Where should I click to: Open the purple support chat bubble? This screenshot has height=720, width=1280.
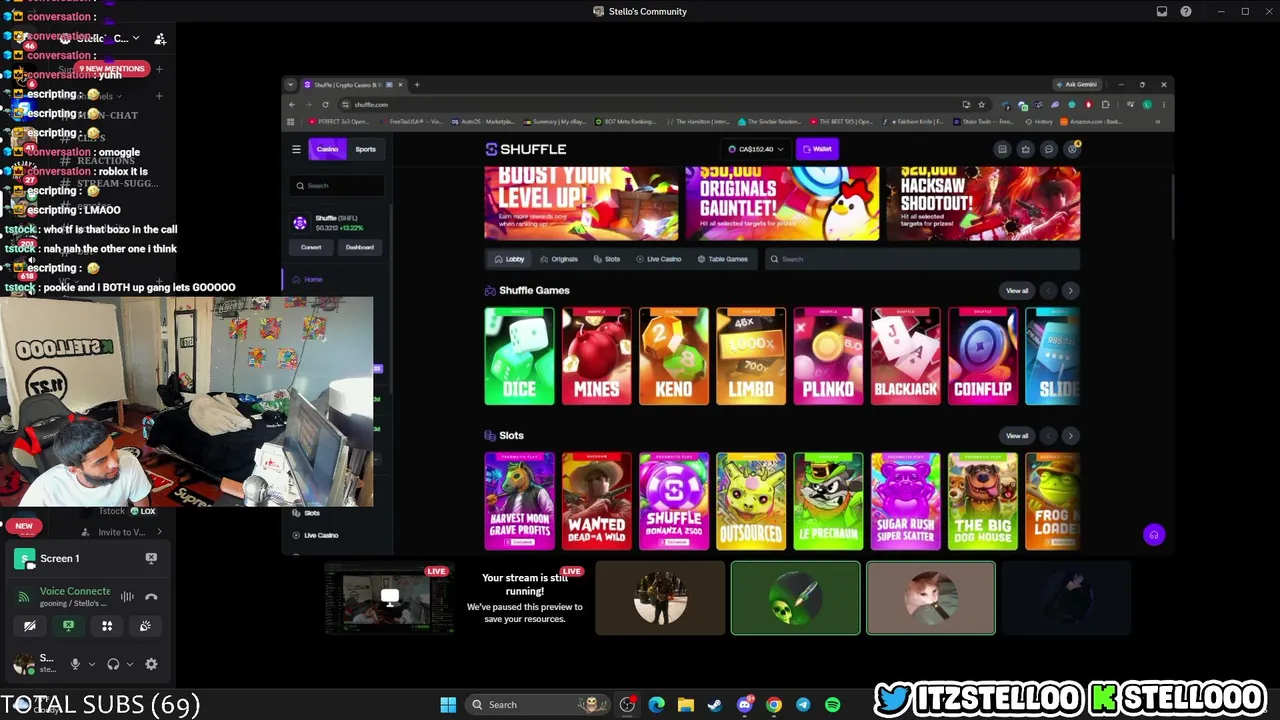[1153, 535]
